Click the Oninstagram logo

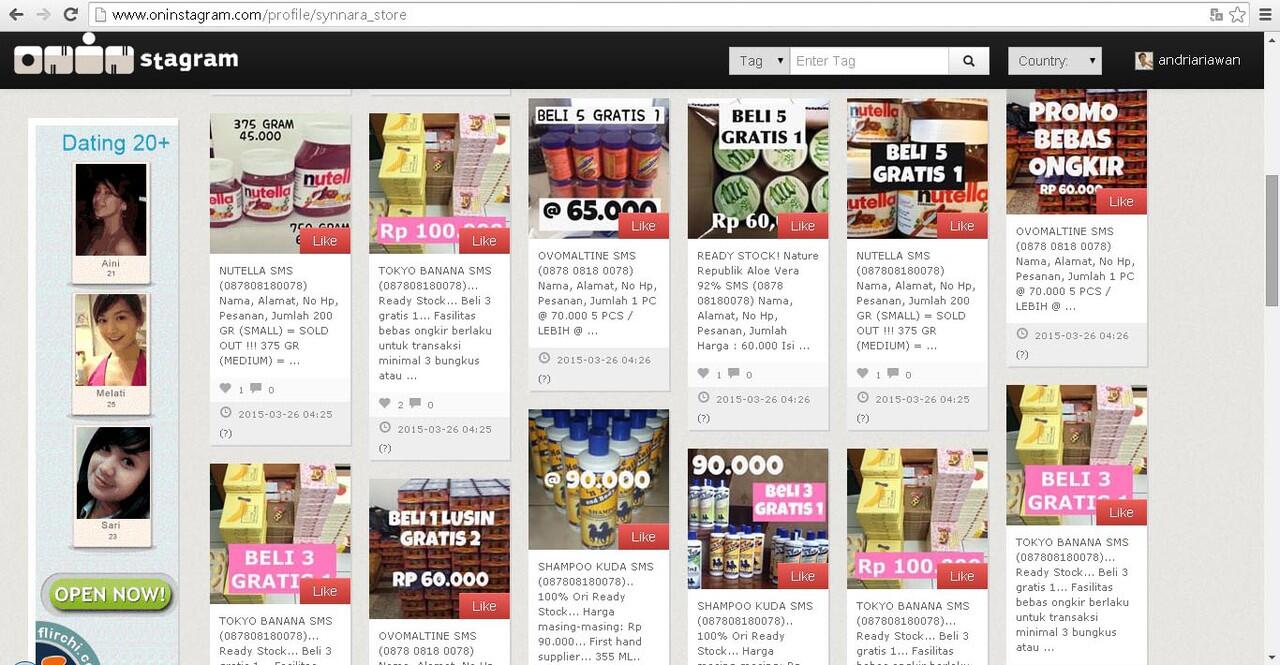click(126, 57)
